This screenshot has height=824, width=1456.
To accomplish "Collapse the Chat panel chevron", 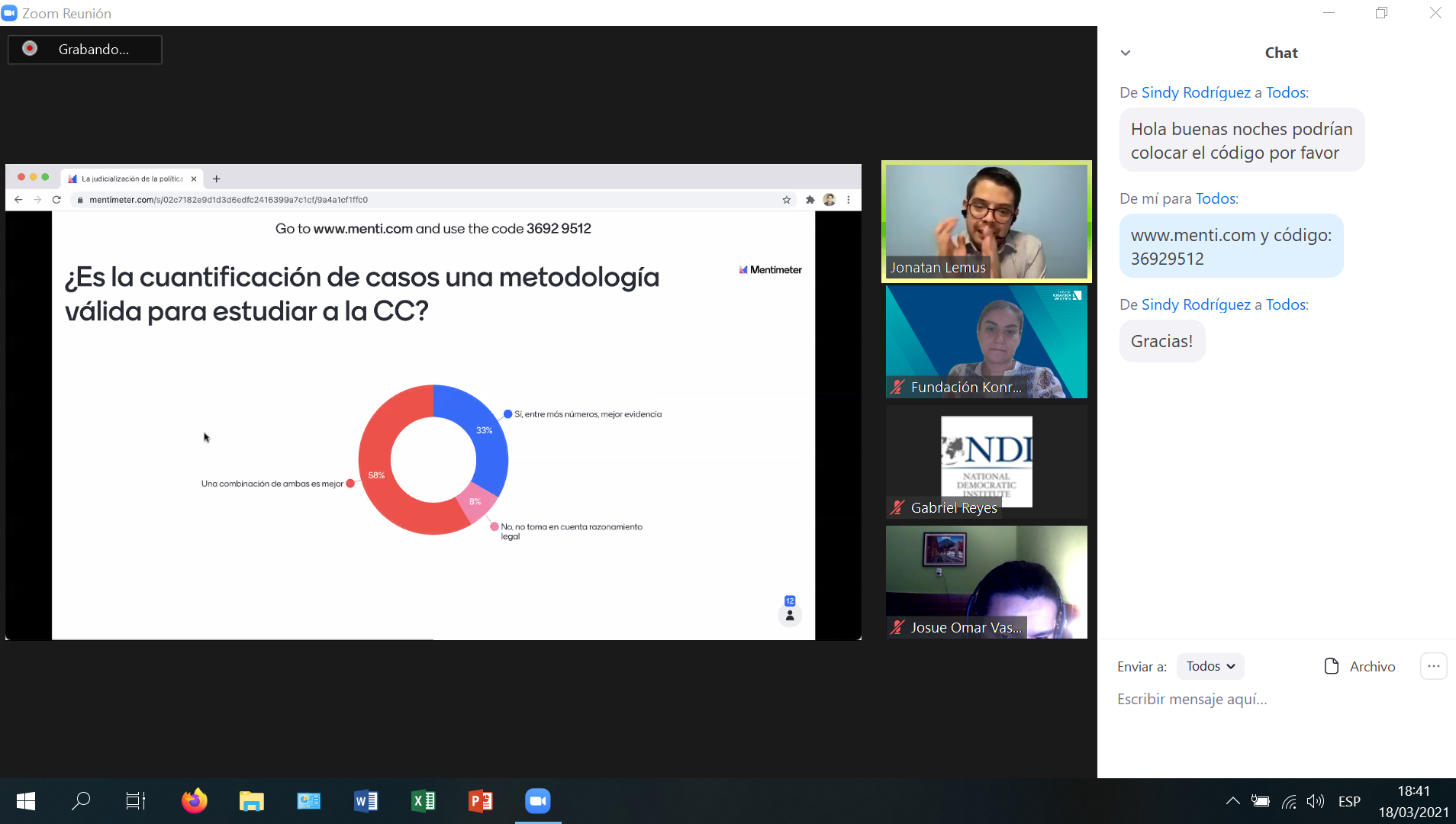I will pyautogui.click(x=1126, y=53).
